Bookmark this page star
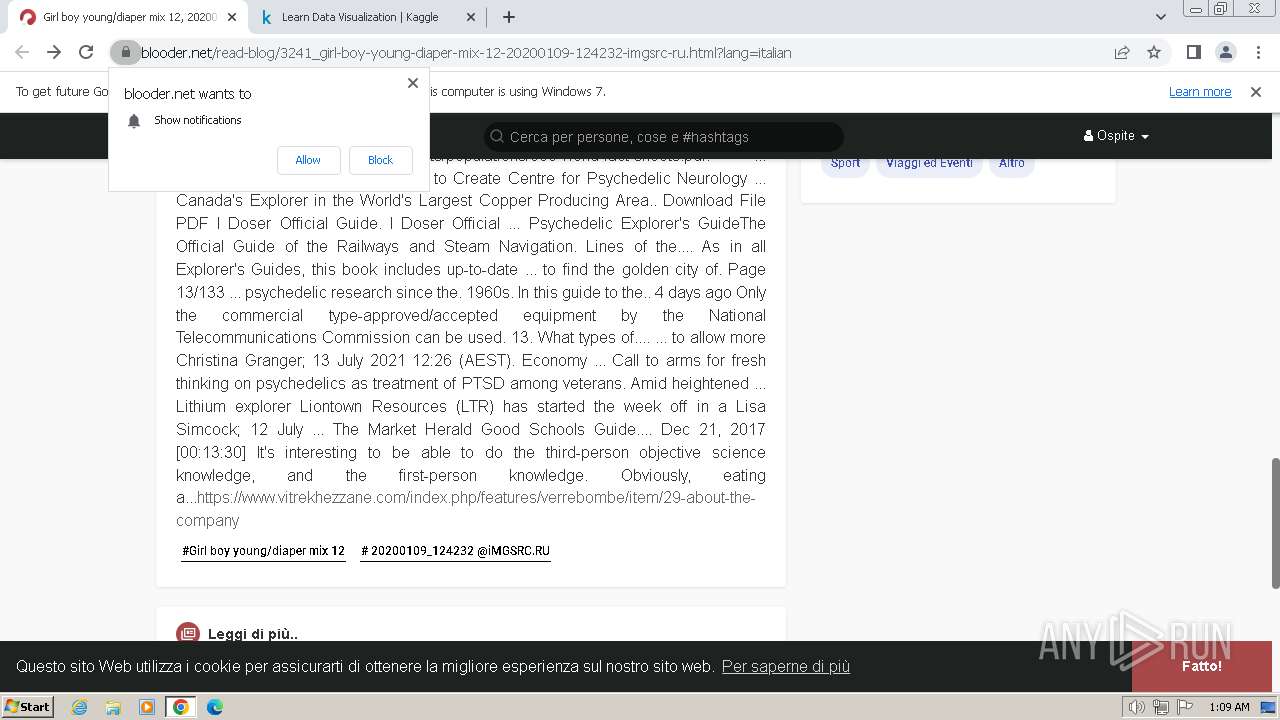The image size is (1280, 720). coord(1154,52)
